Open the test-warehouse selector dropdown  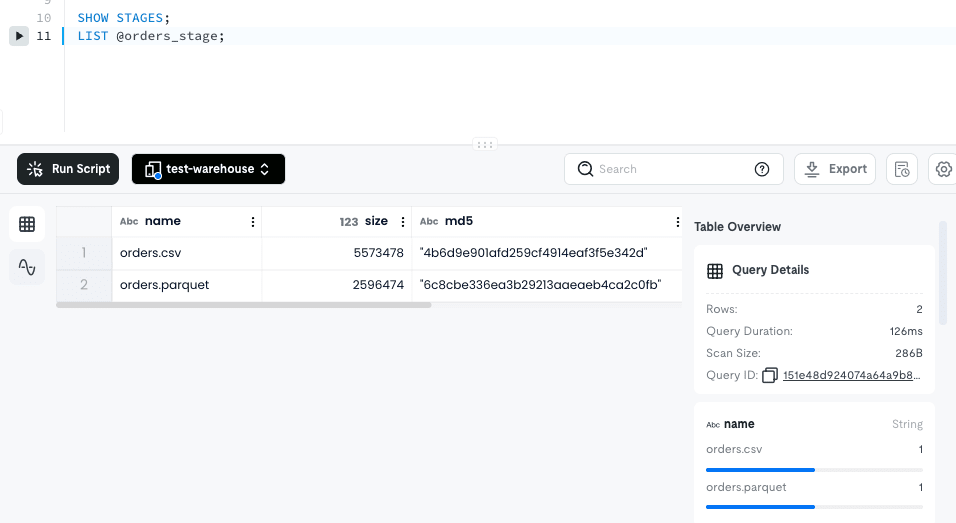pyautogui.click(x=208, y=169)
